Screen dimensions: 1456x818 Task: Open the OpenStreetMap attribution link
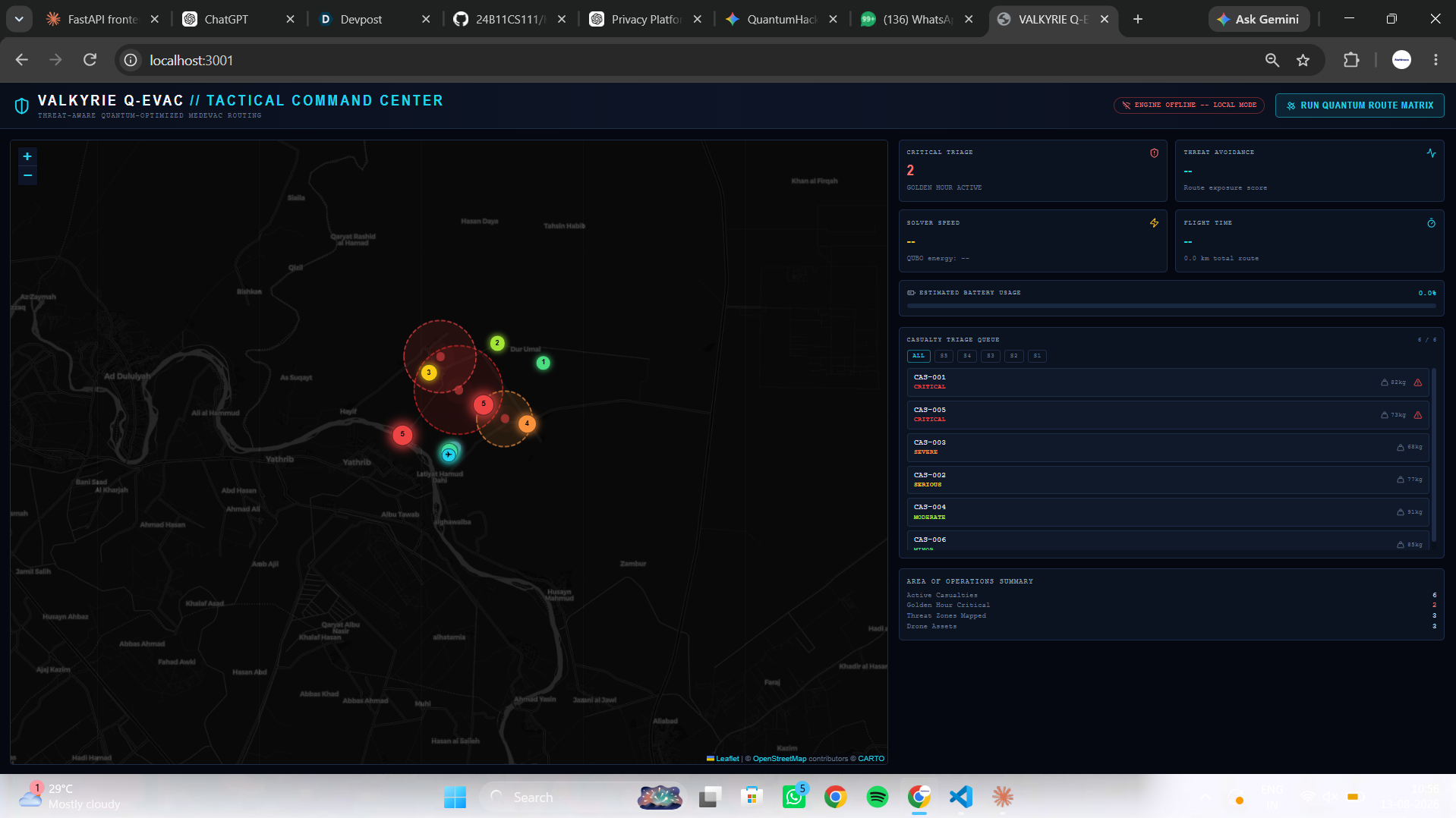tap(780, 759)
